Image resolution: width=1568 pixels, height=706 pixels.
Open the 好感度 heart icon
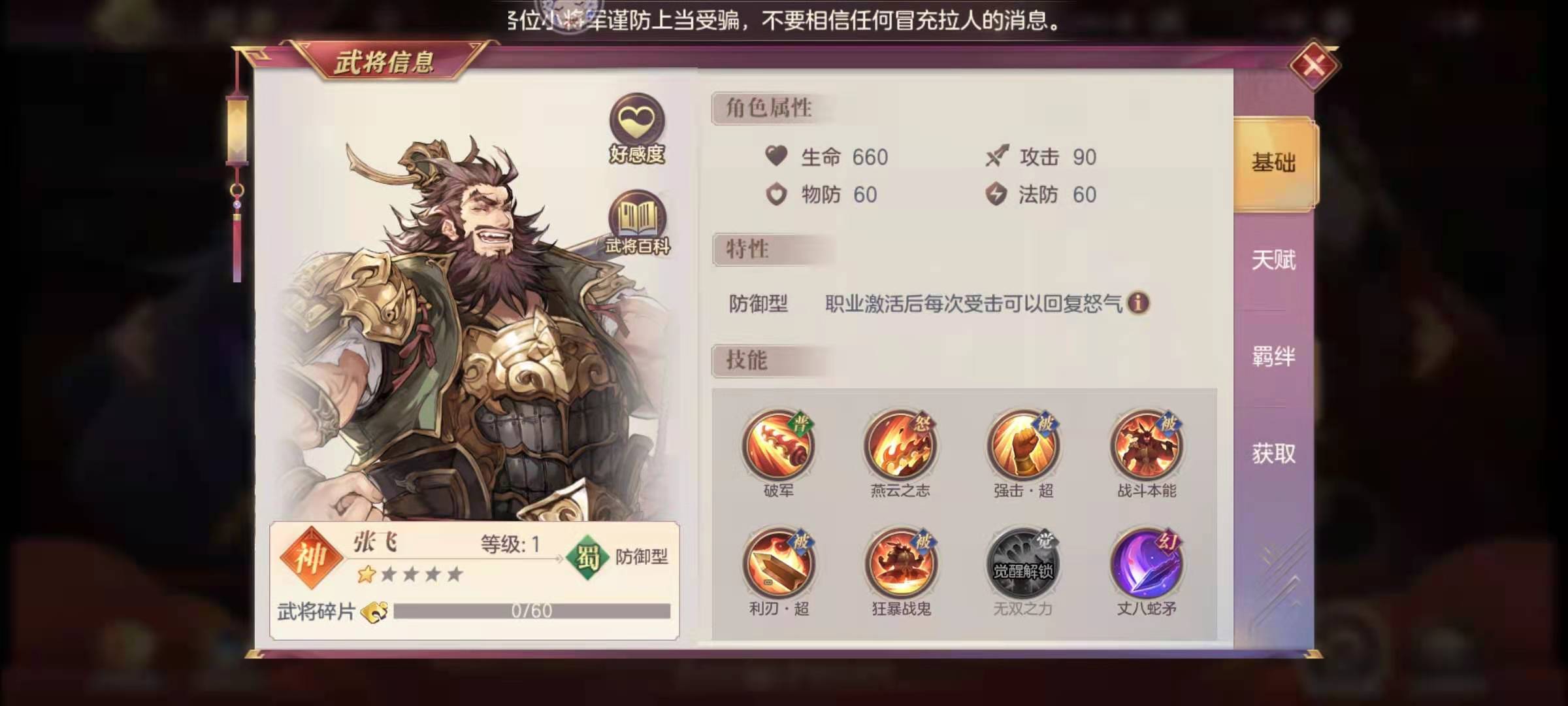point(636,129)
